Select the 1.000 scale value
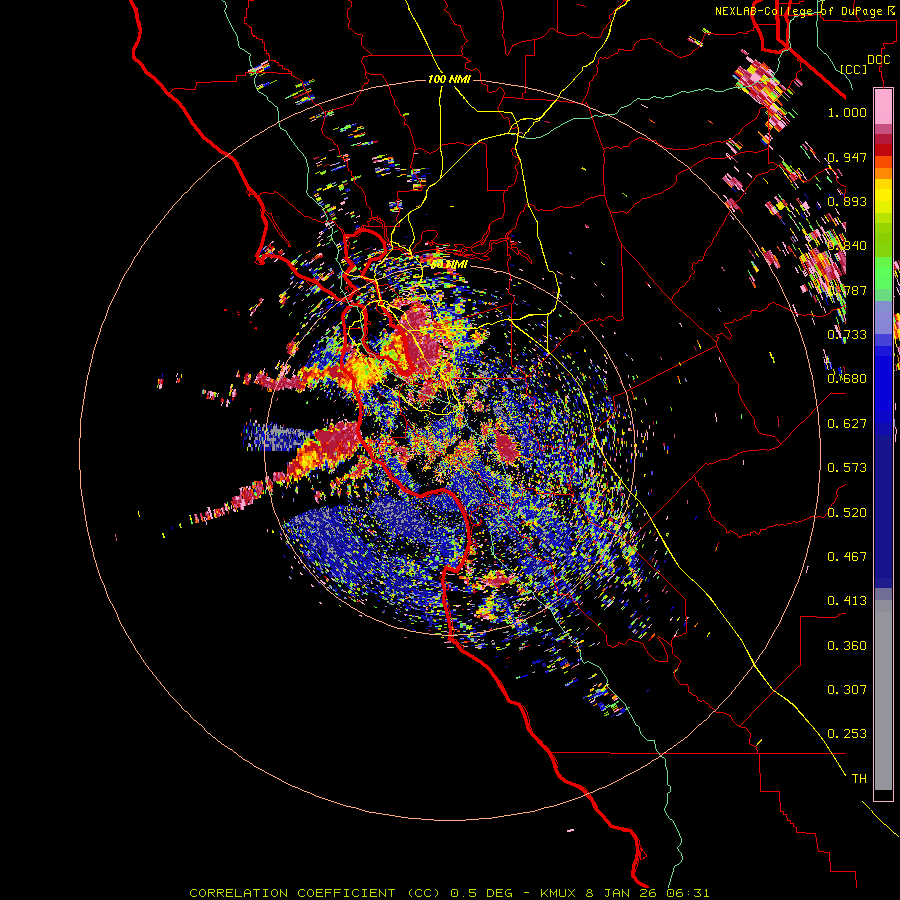 point(847,112)
